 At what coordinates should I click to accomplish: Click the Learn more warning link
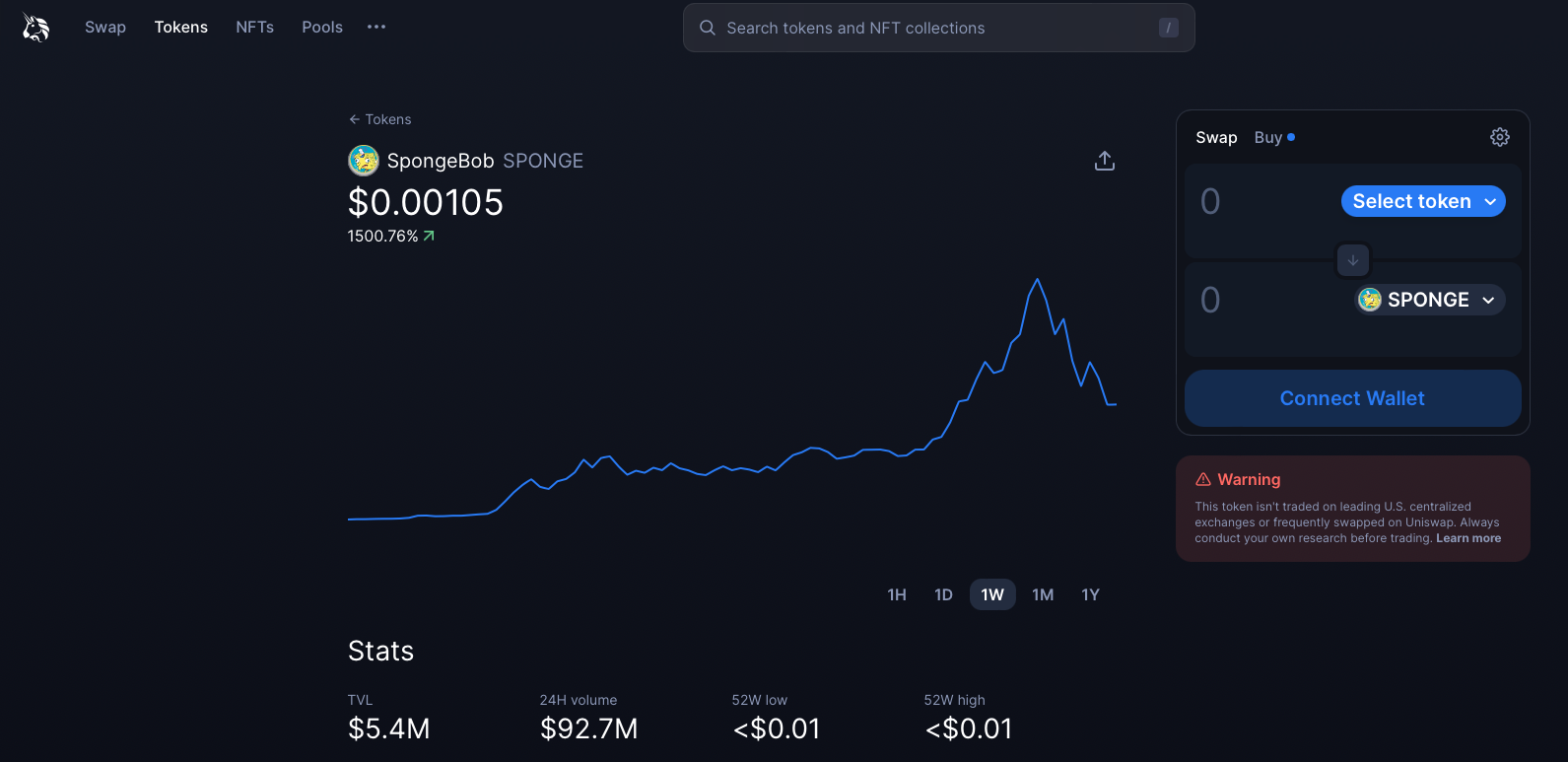tap(1468, 538)
